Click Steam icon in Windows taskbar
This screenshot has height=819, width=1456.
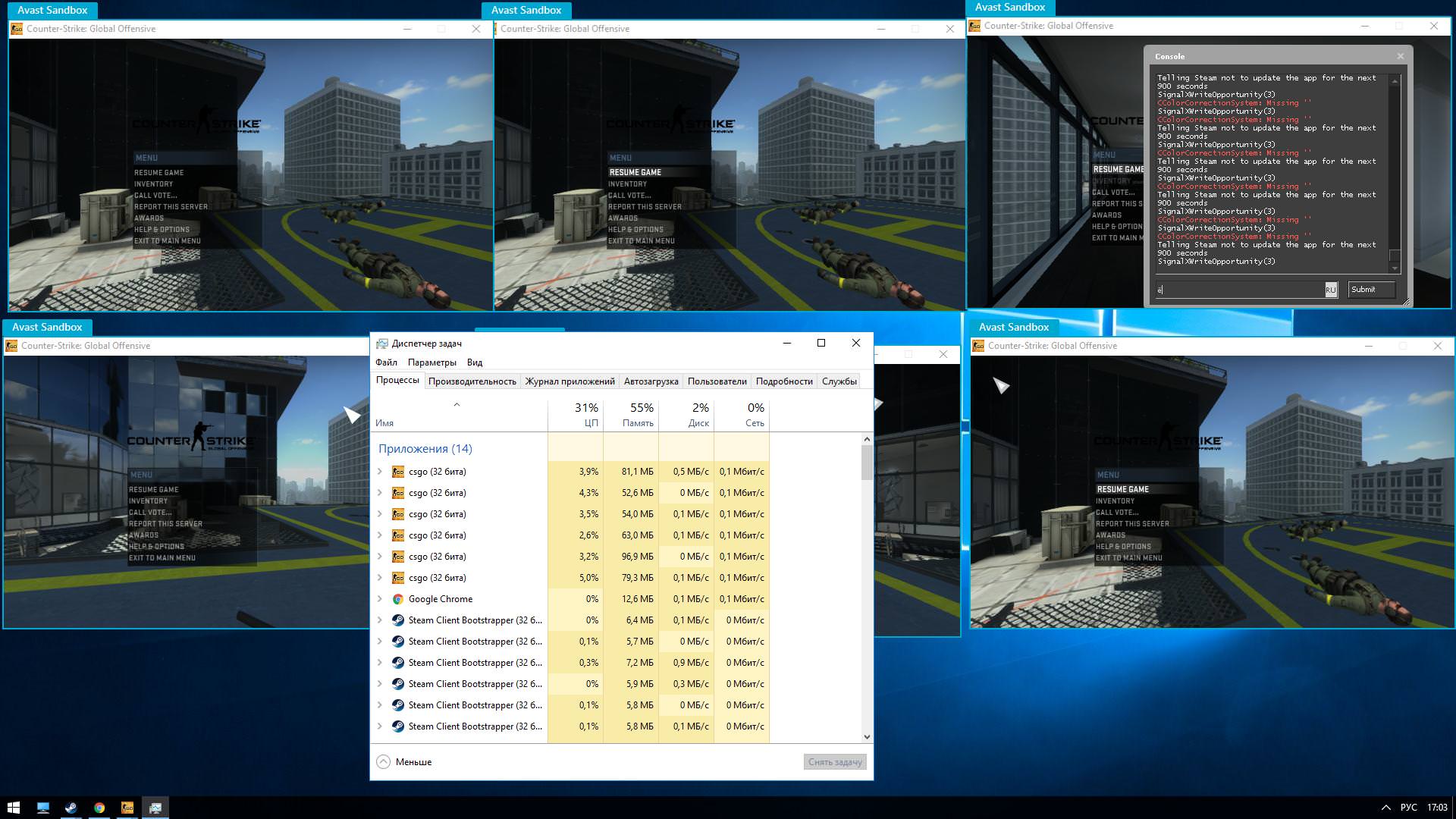71,808
